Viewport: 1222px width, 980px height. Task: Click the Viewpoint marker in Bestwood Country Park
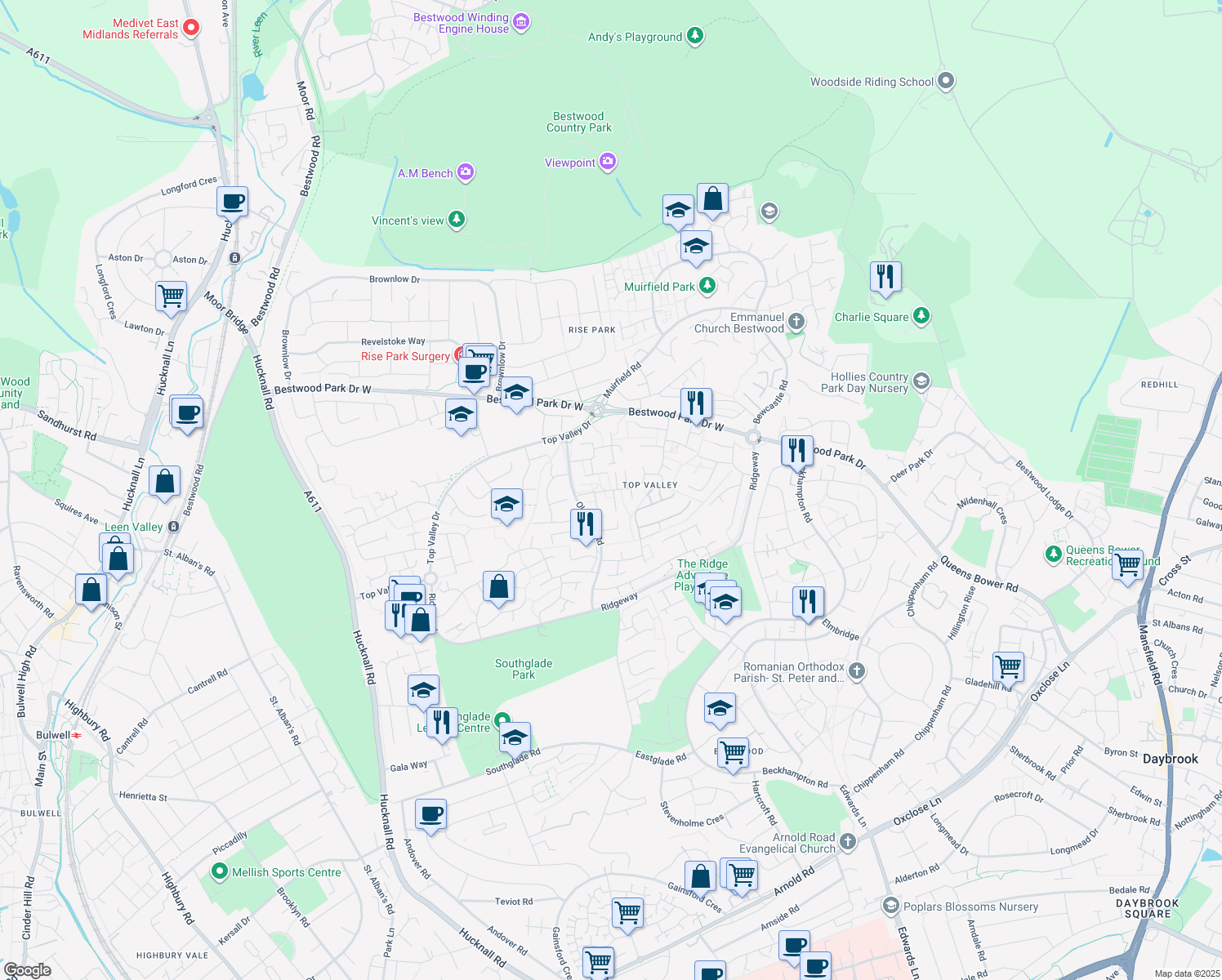pyautogui.click(x=607, y=162)
